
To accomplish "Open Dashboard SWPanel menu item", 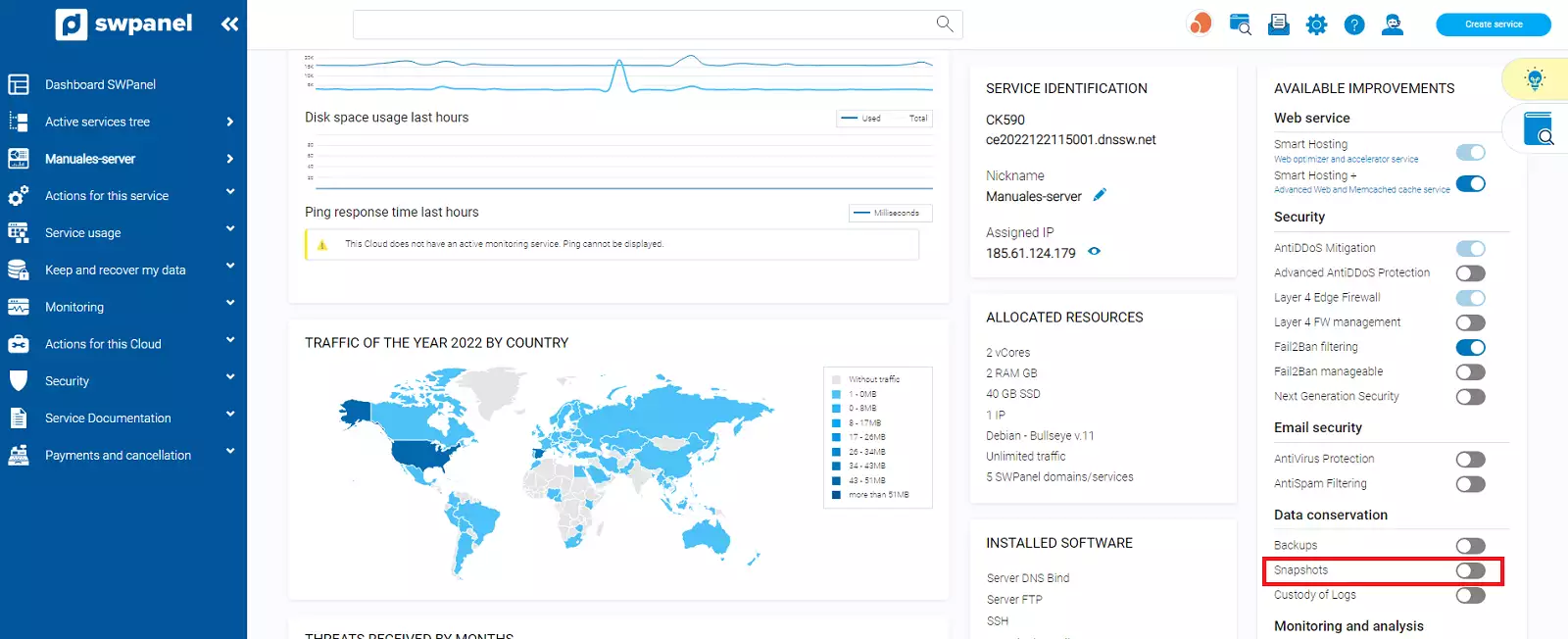I will tap(100, 84).
